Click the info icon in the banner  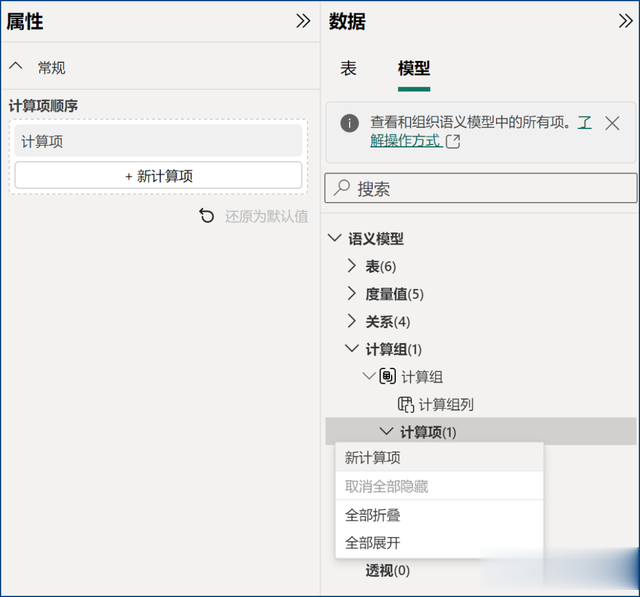(349, 123)
